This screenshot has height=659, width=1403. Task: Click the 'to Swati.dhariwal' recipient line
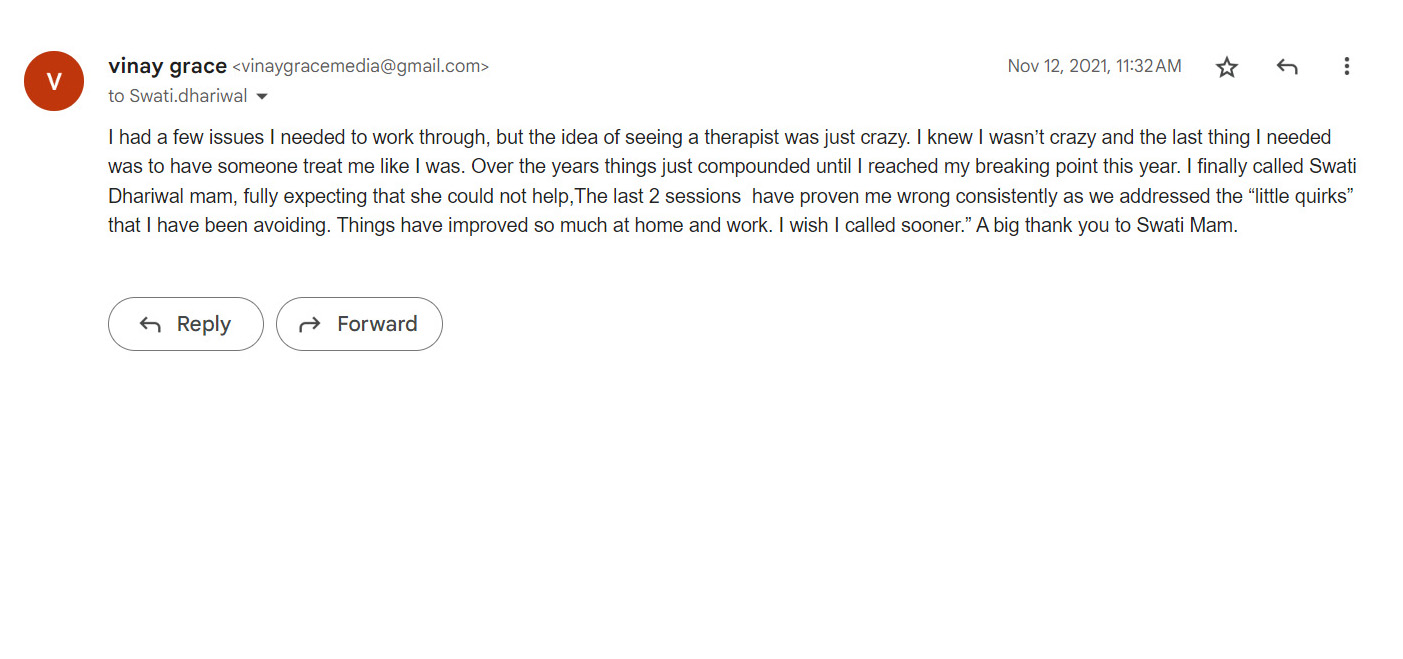(178, 97)
